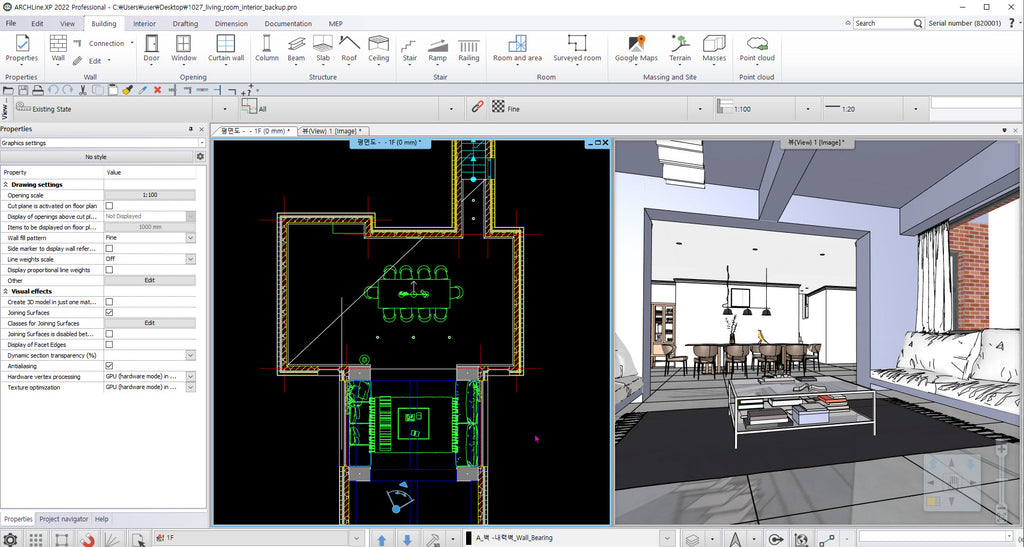Select the Wall tool in ribbon

coord(58,47)
